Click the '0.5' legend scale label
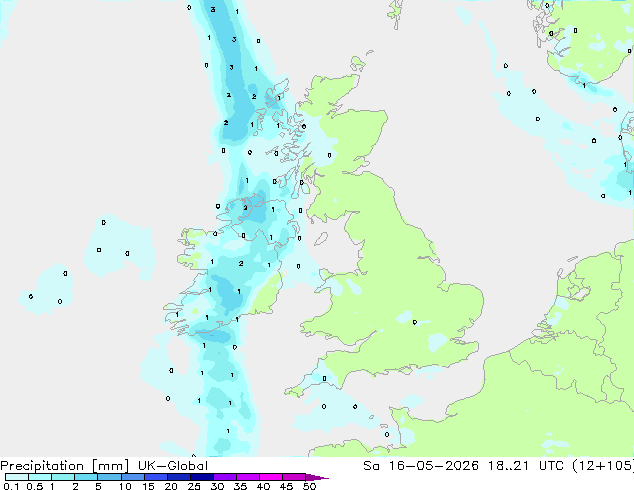This screenshot has height=490, width=634. (34, 486)
